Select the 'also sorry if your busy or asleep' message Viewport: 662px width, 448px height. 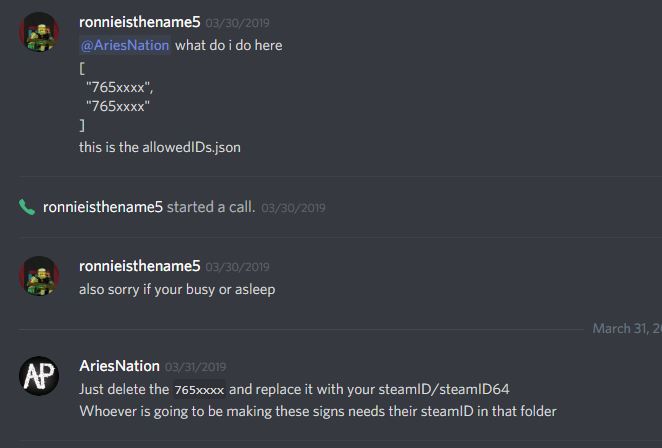click(177, 289)
